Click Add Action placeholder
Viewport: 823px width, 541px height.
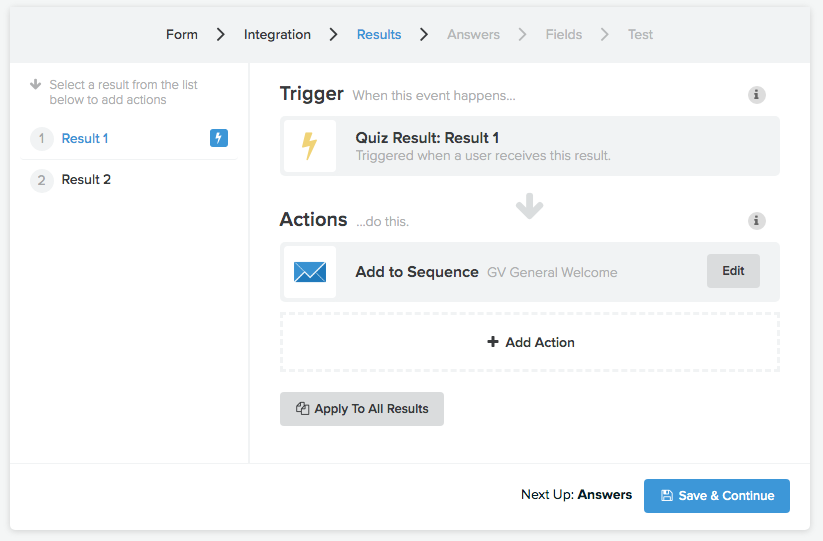(x=530, y=342)
